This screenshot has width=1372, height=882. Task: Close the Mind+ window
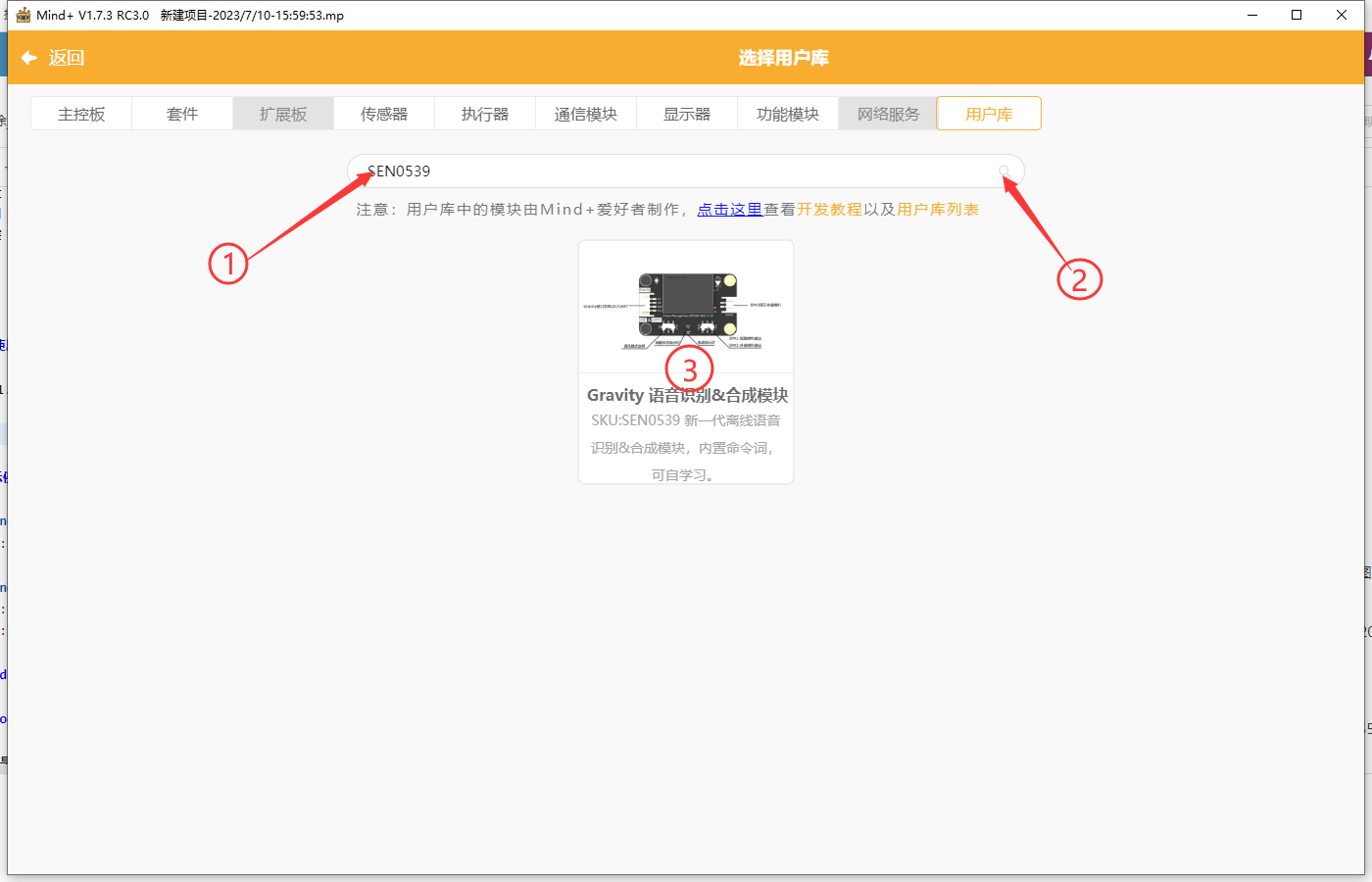1342,15
